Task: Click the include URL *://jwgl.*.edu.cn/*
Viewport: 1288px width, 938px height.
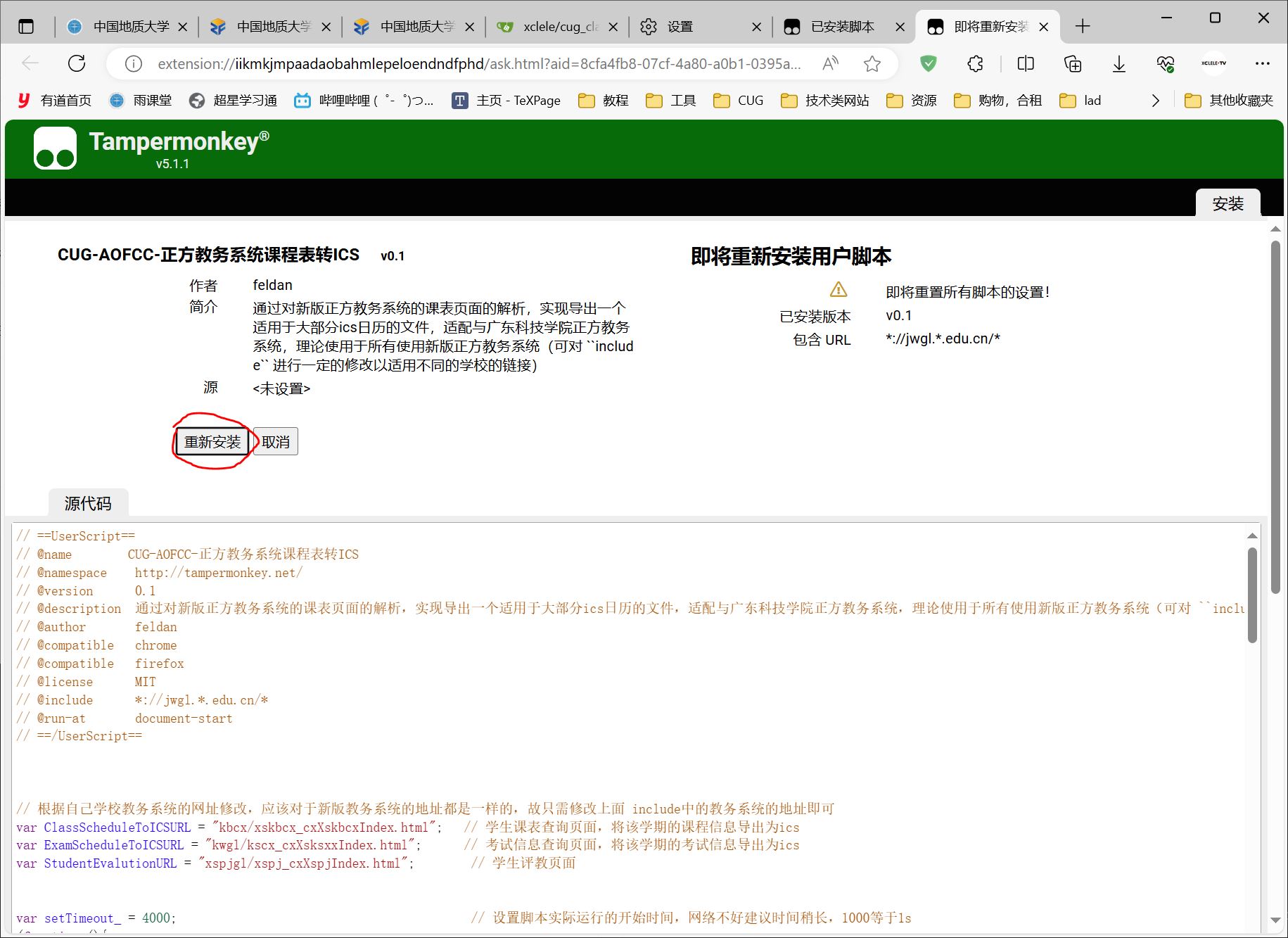Action: coord(943,338)
